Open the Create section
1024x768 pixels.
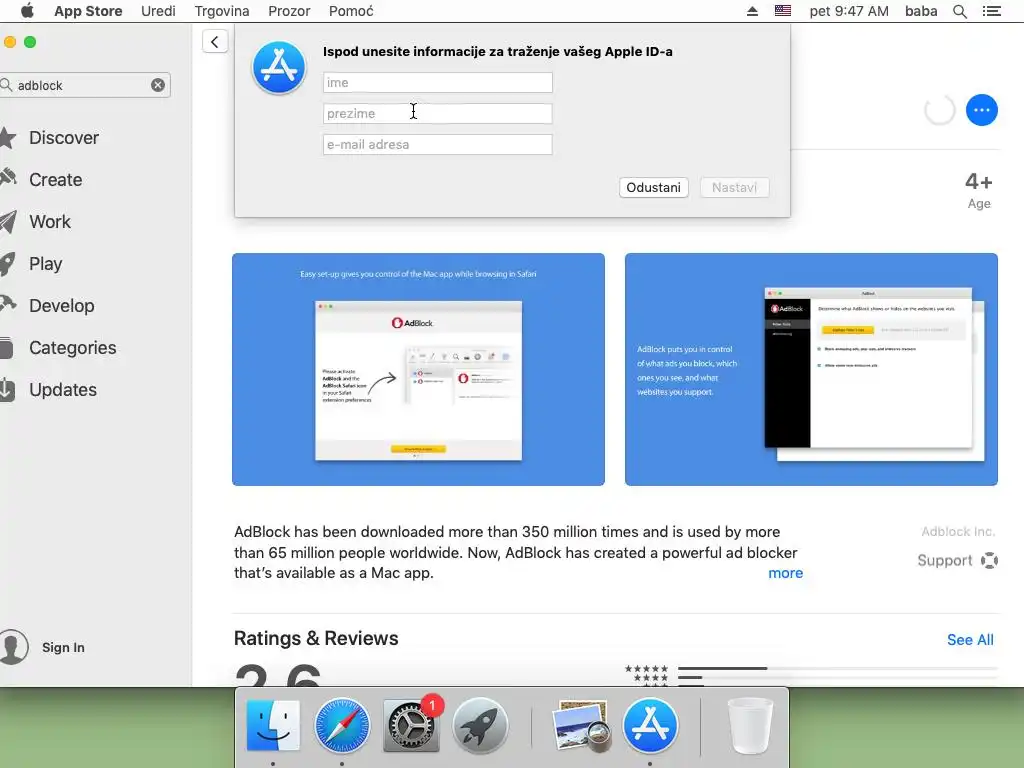[56, 180]
